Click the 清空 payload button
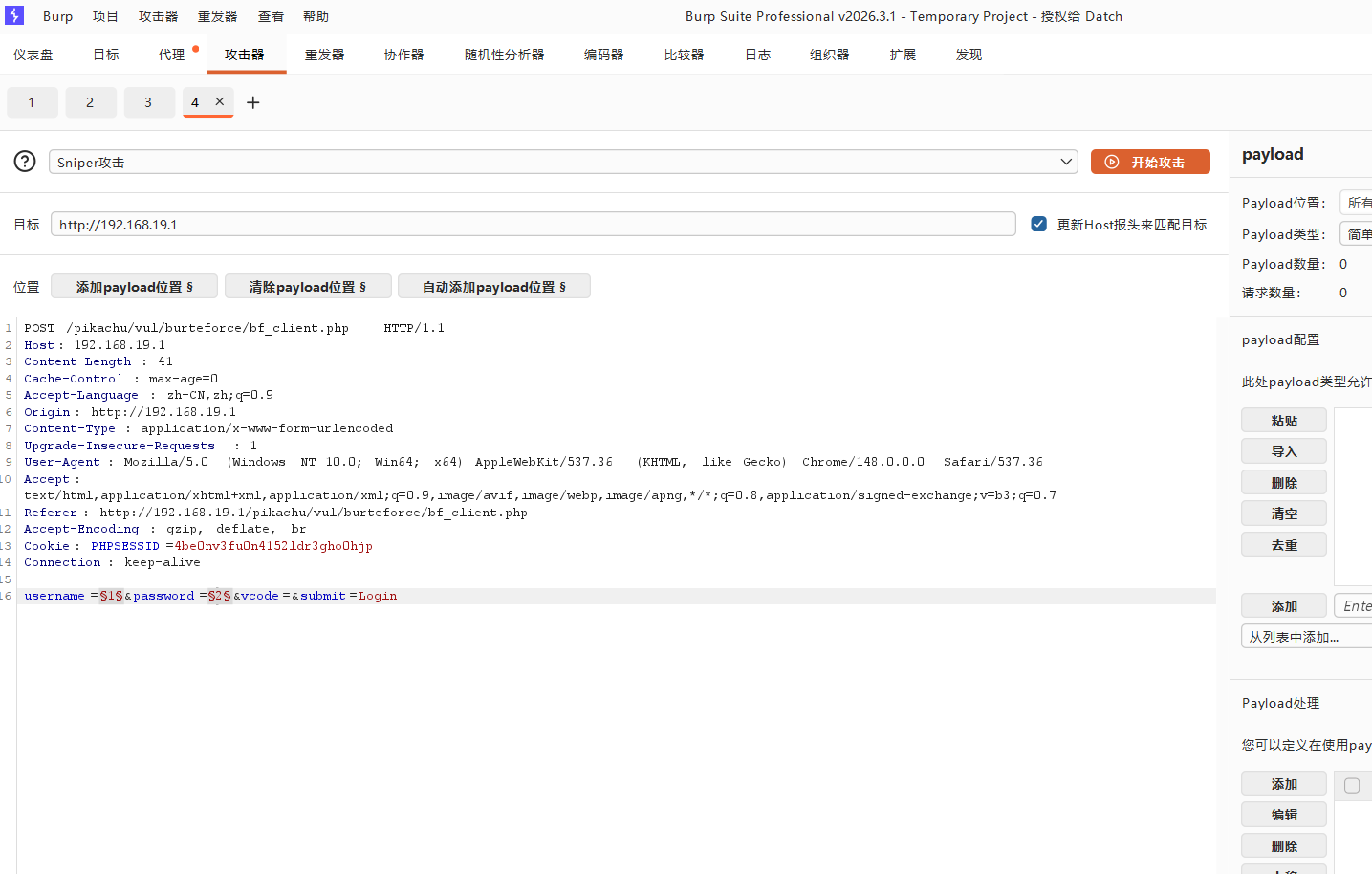 (1284, 513)
